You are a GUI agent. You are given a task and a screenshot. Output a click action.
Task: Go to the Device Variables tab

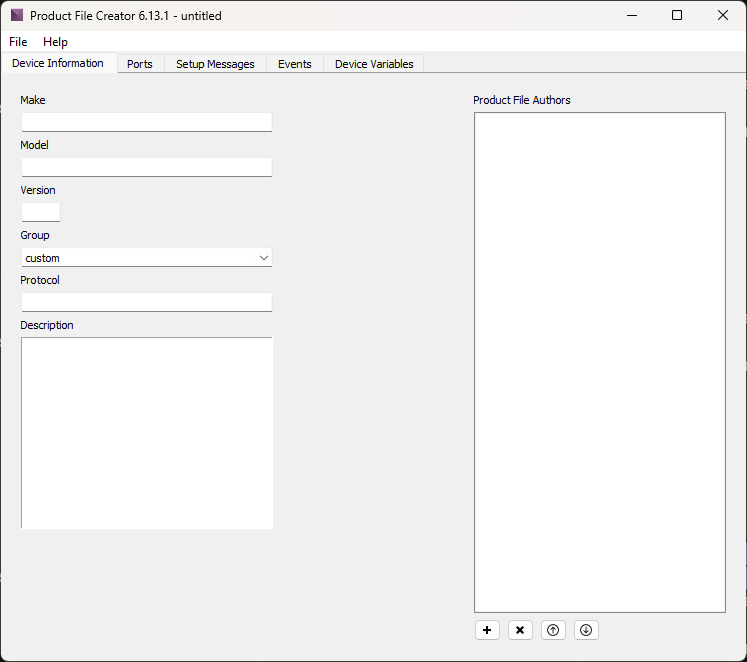click(x=374, y=64)
